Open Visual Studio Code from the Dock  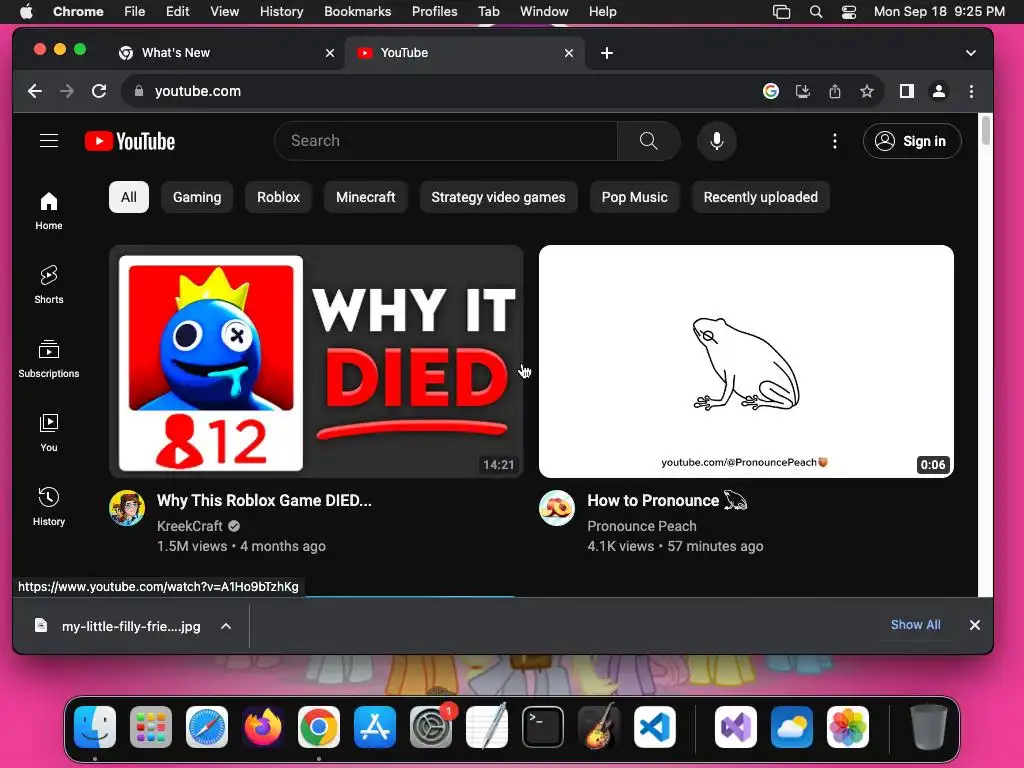click(x=654, y=727)
